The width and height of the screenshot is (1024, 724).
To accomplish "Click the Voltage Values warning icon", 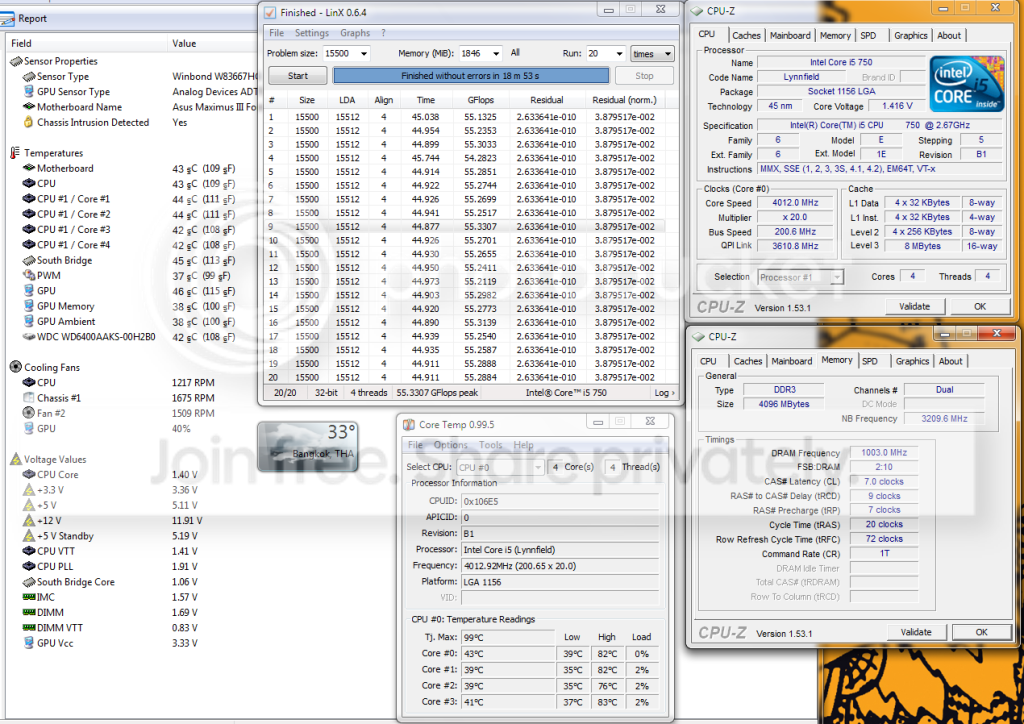I will tap(15, 459).
